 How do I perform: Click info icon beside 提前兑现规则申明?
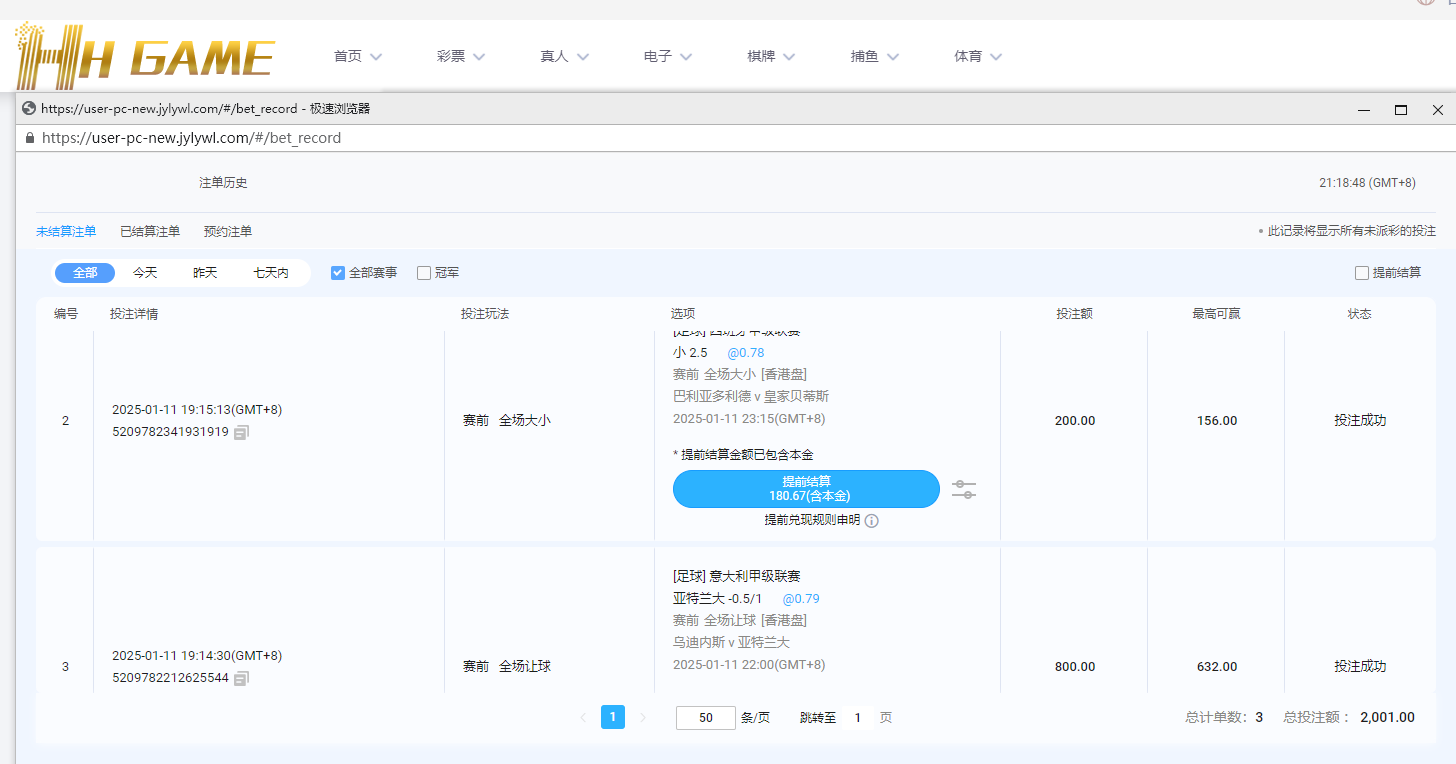[x=872, y=521]
